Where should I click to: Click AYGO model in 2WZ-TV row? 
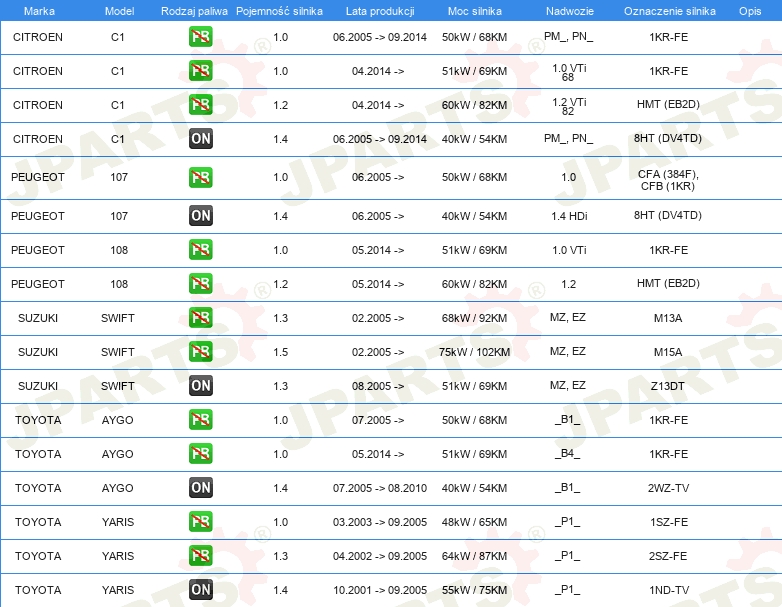coord(118,488)
